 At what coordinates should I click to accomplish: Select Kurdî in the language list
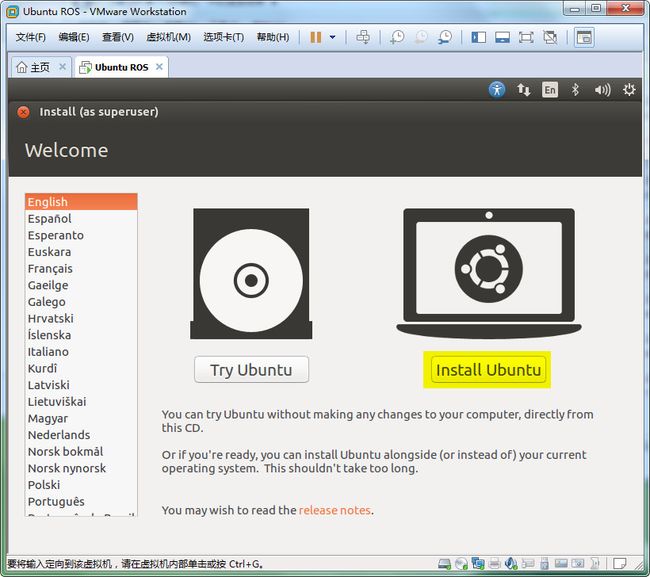point(81,368)
